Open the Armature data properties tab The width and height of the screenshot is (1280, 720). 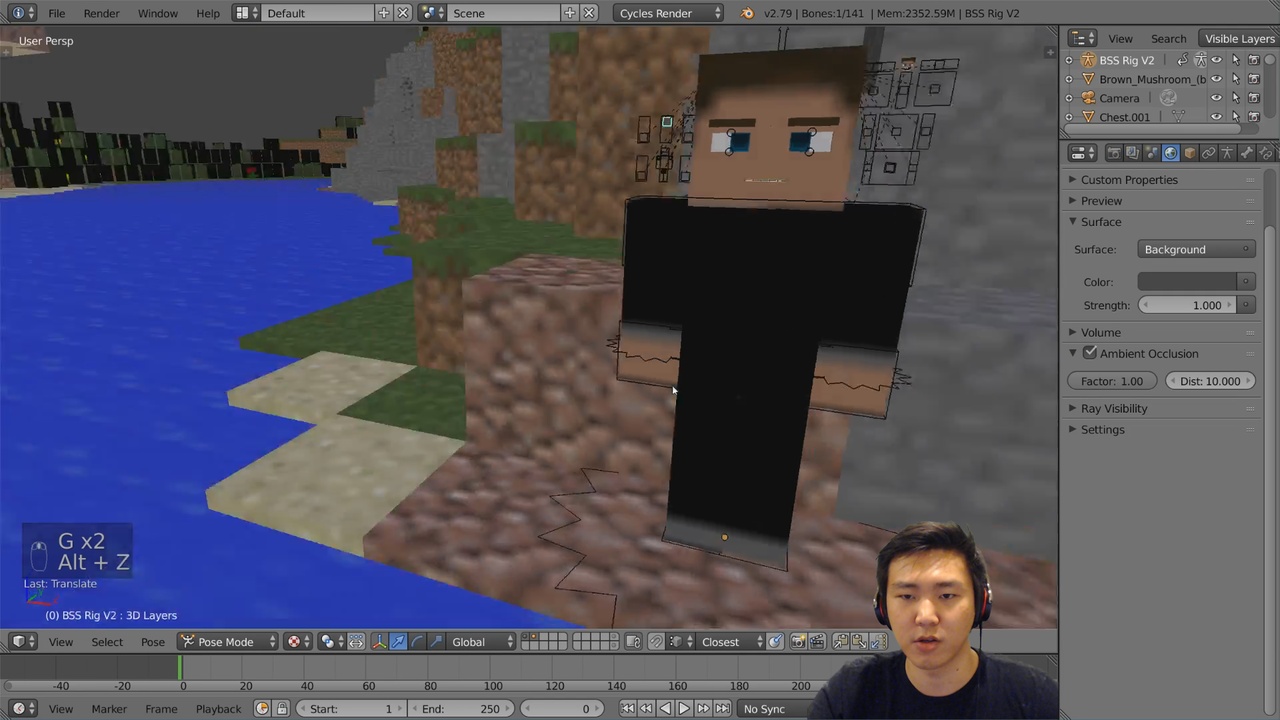(x=1227, y=153)
